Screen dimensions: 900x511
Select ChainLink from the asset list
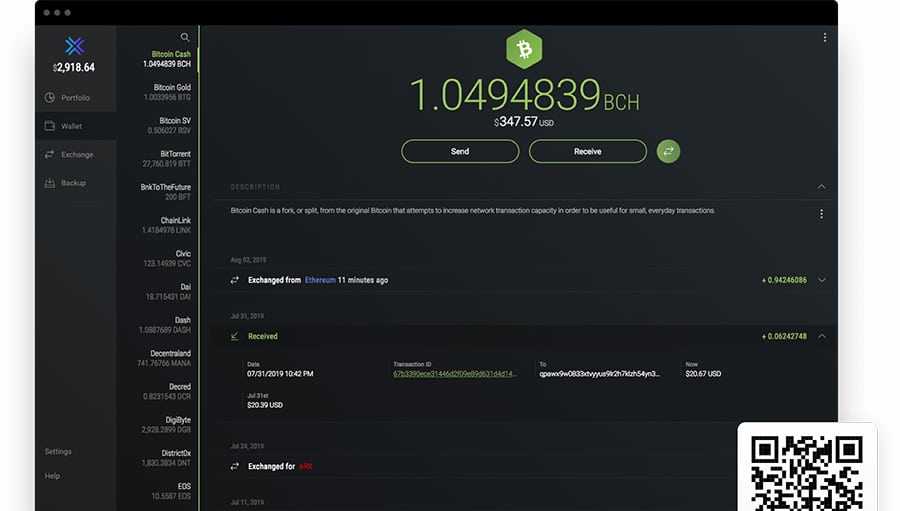pos(166,225)
